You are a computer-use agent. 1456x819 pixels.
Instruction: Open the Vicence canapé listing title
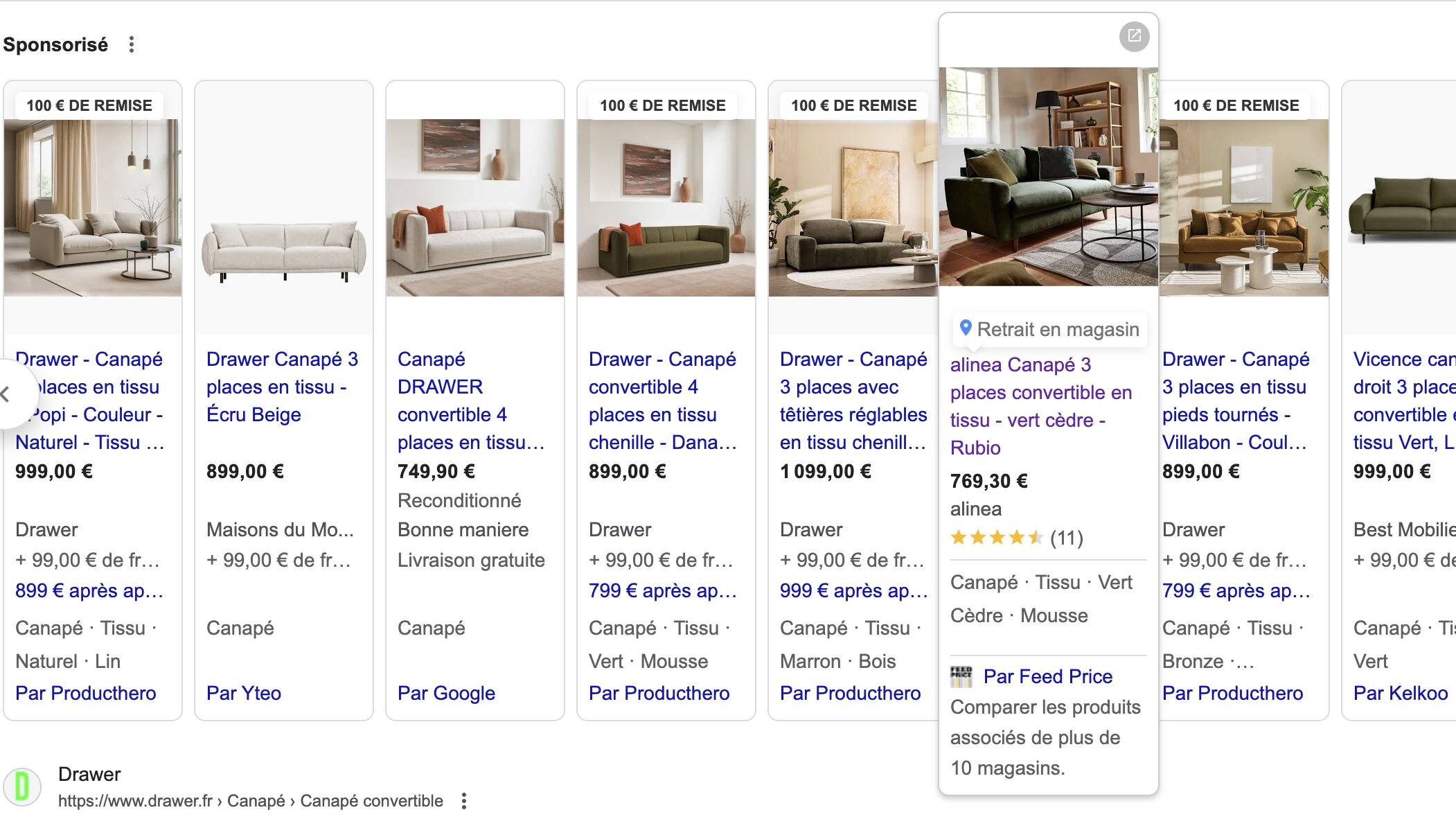(1403, 400)
